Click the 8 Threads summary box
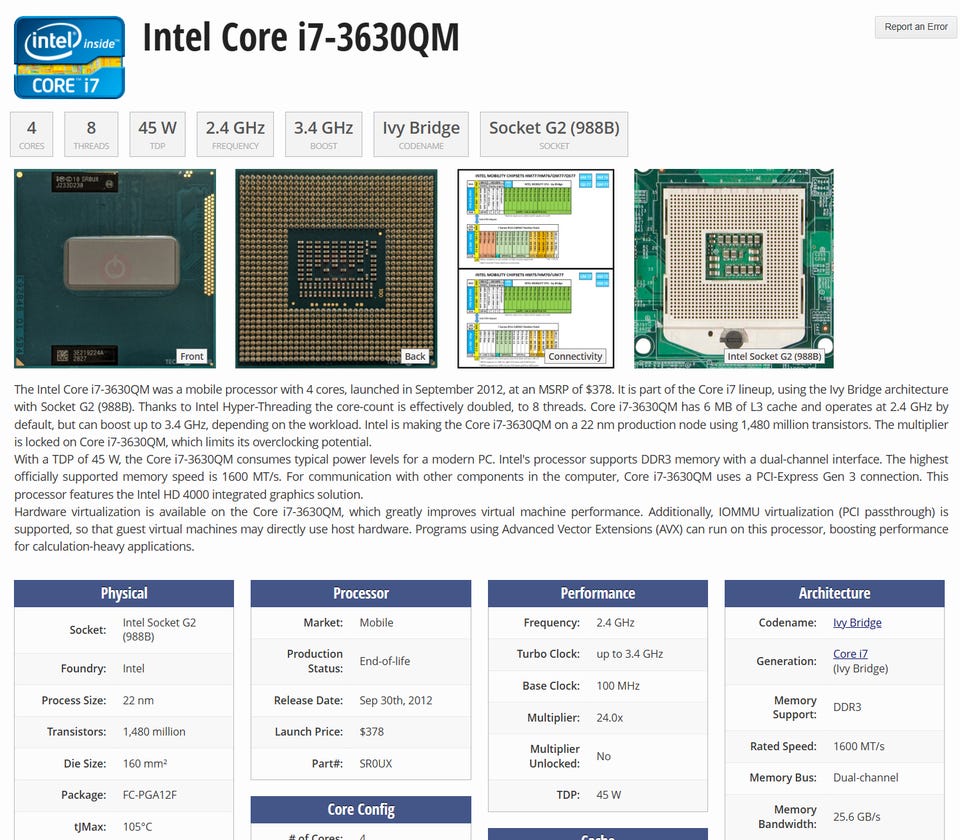Viewport: 960px width, 840px height. coord(91,134)
